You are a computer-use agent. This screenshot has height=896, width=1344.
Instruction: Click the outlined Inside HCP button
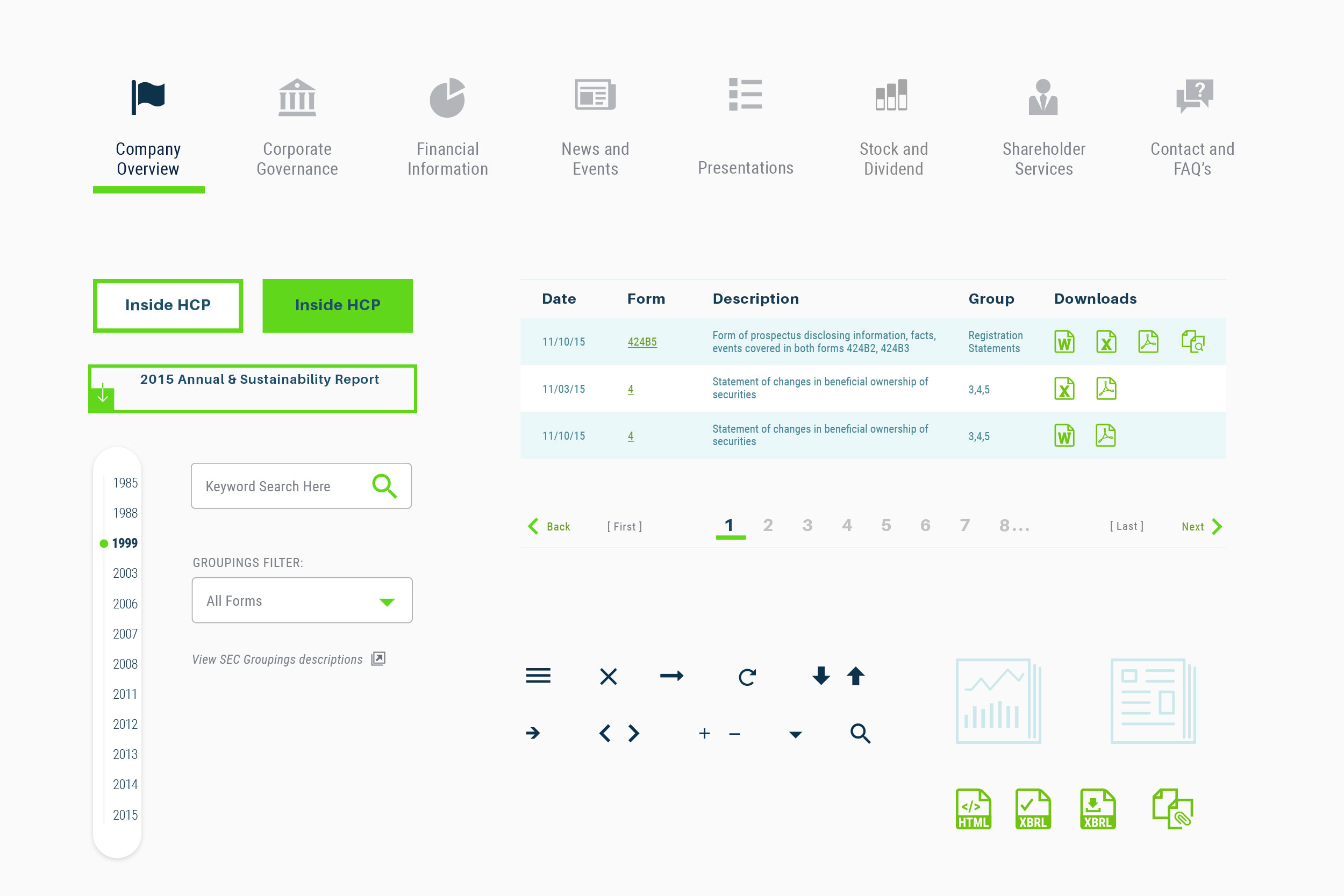[x=168, y=305]
